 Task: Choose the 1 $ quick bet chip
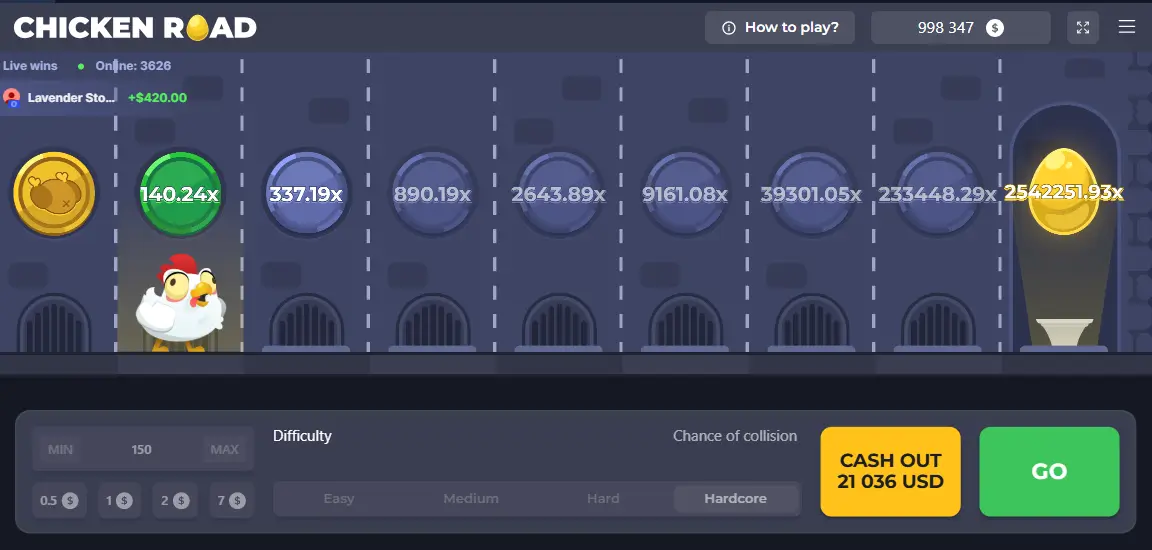(x=119, y=501)
